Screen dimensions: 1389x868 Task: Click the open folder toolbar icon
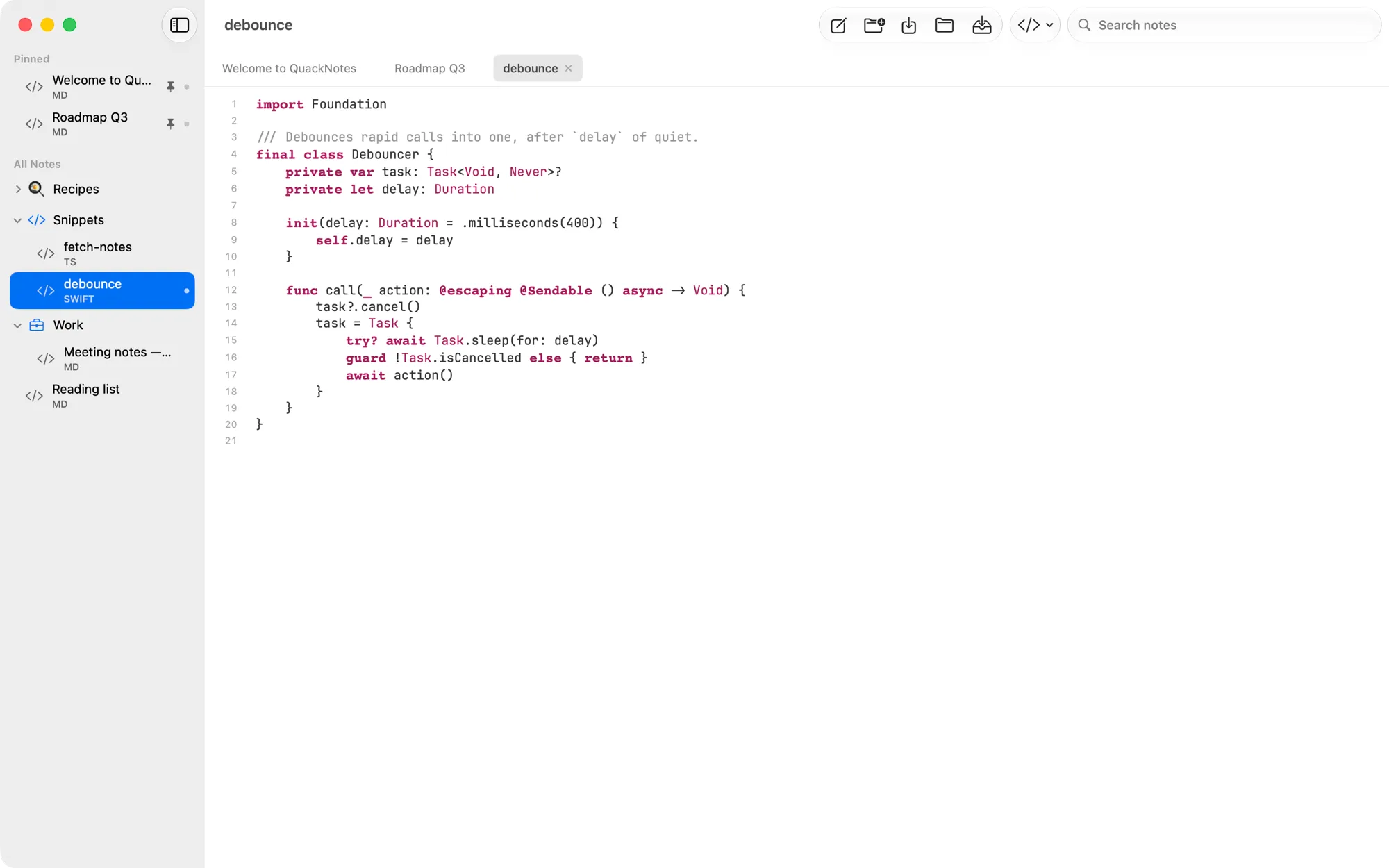tap(944, 26)
